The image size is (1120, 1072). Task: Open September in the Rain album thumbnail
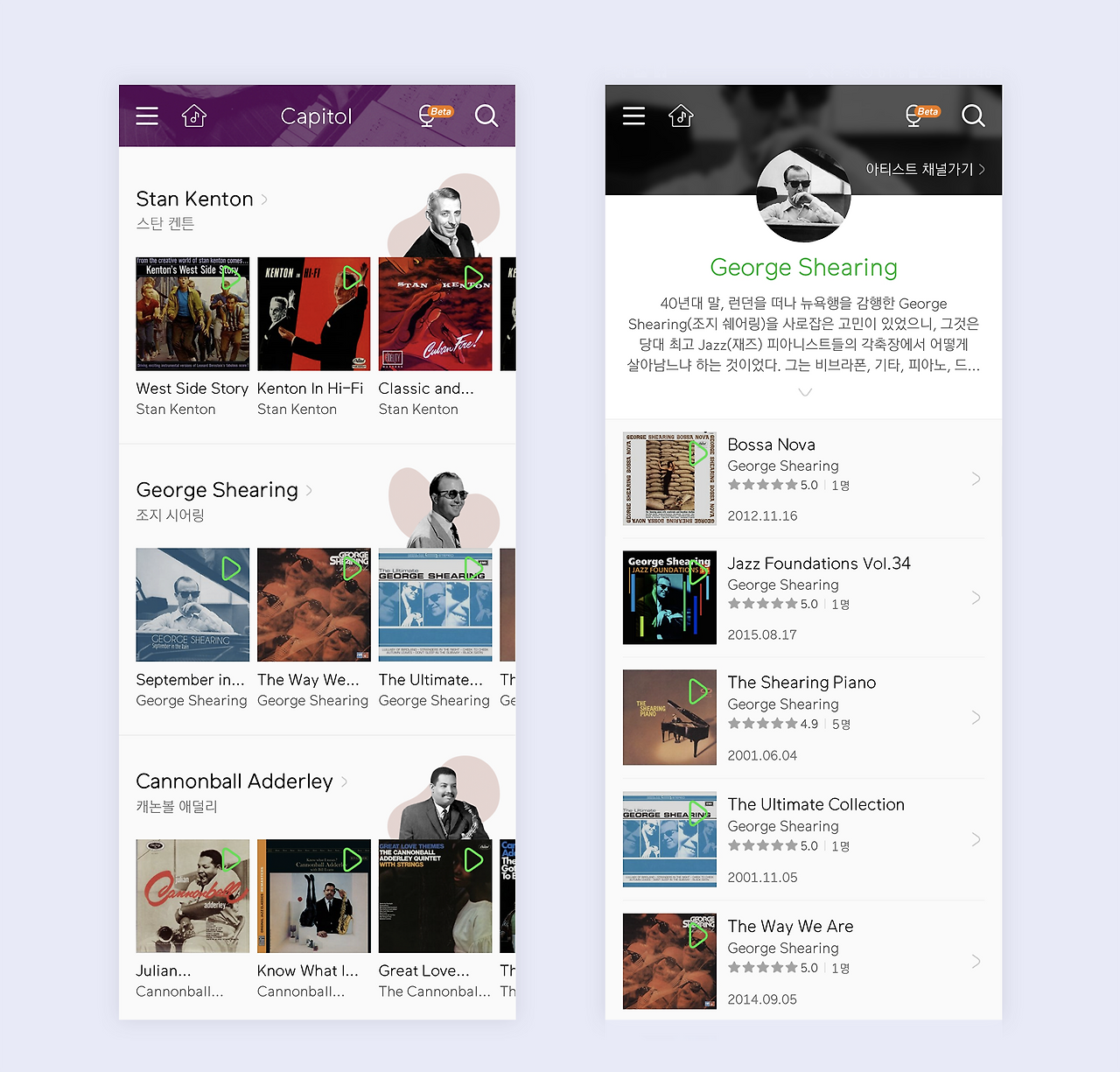(x=192, y=605)
